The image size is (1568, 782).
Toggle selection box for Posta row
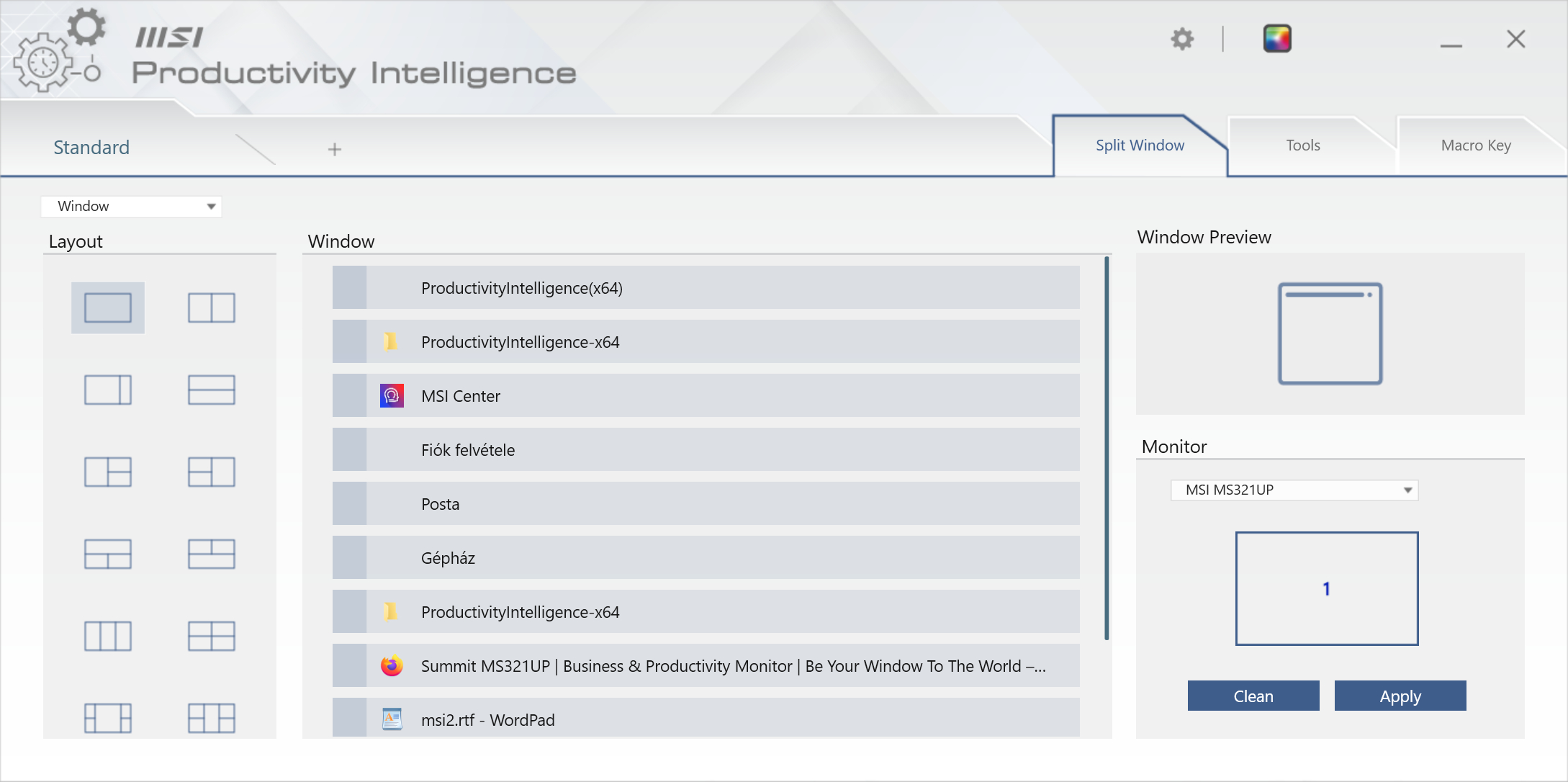(x=349, y=503)
